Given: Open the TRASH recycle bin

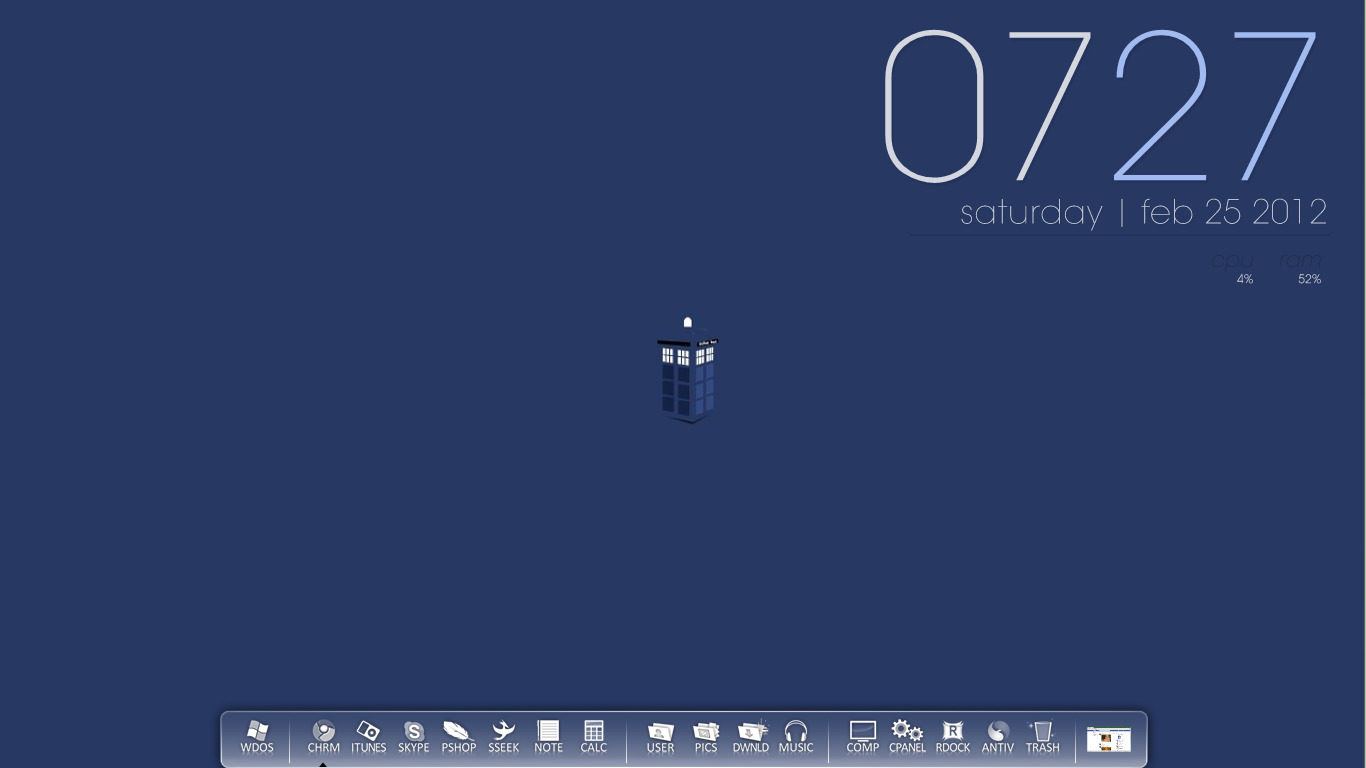Looking at the screenshot, I should point(1042,737).
